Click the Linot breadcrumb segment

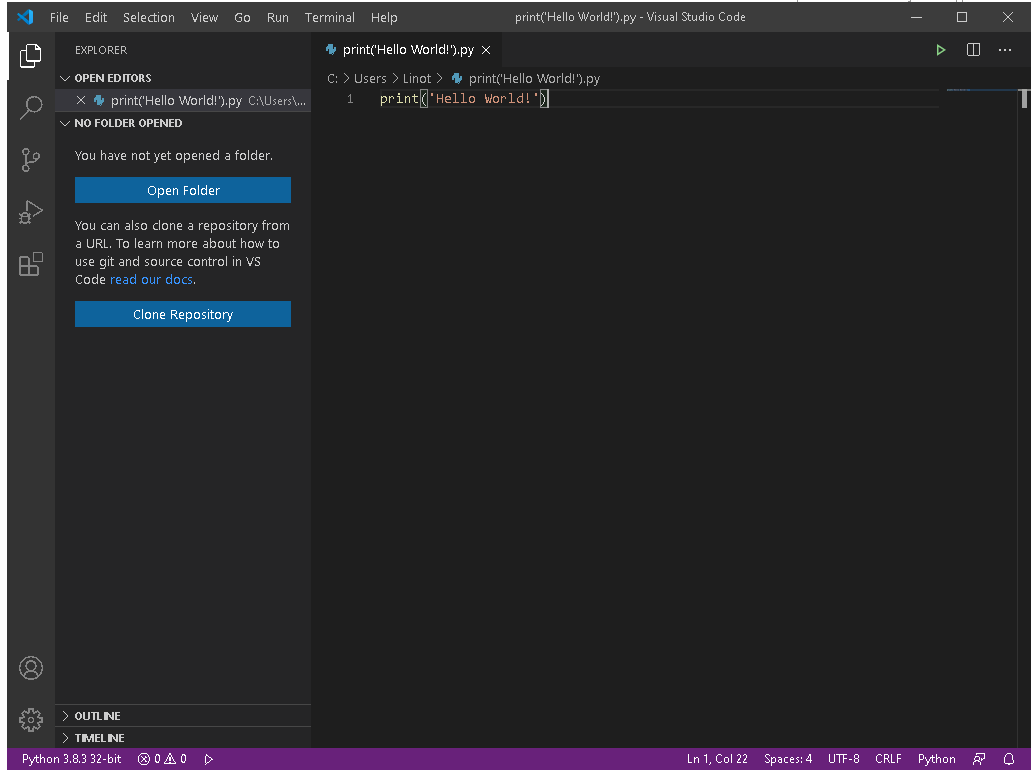[x=417, y=79]
